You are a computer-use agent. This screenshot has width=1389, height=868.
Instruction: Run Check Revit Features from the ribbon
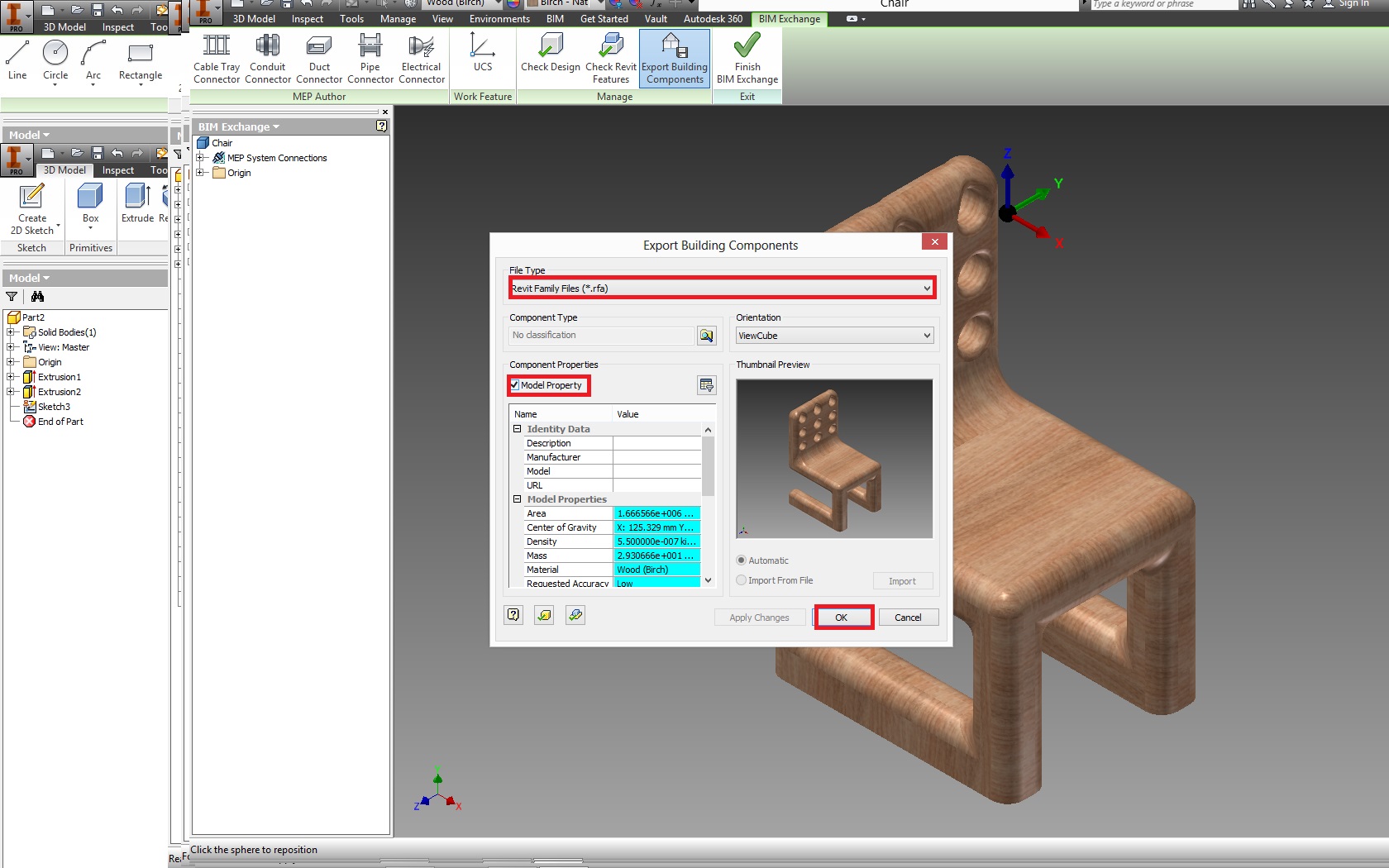(611, 59)
